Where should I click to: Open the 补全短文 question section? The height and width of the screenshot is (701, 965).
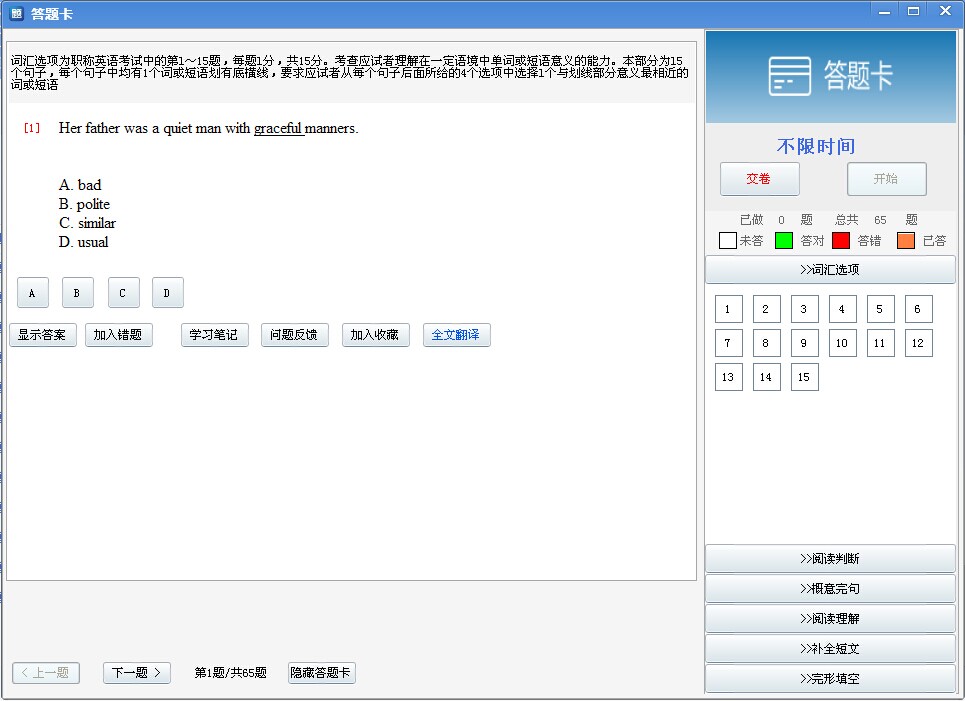pyautogui.click(x=830, y=649)
